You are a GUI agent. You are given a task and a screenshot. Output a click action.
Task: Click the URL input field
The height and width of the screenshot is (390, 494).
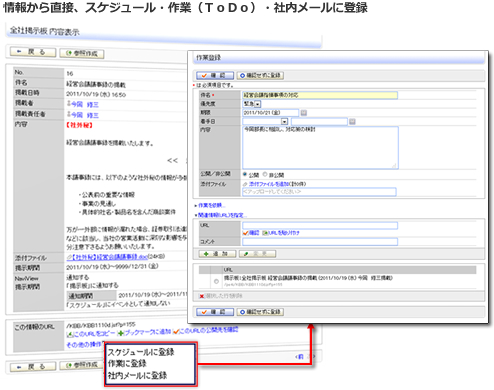[320, 226]
